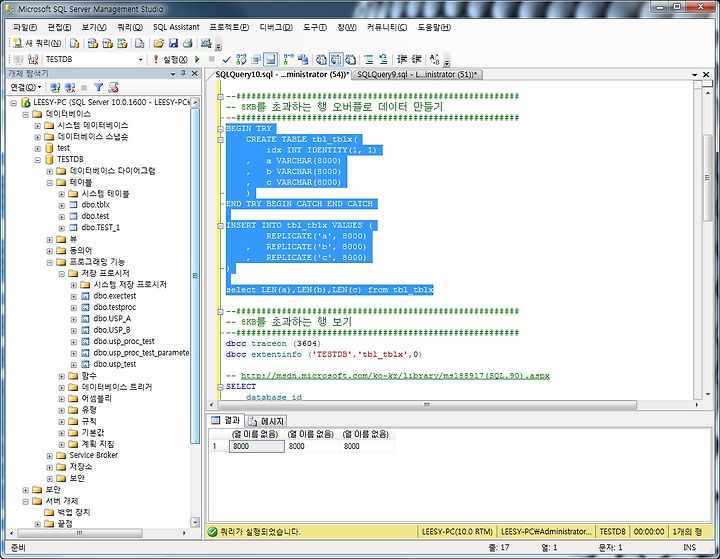
Task: Click the first (열 이름 없음) column header
Action: click(x=256, y=434)
